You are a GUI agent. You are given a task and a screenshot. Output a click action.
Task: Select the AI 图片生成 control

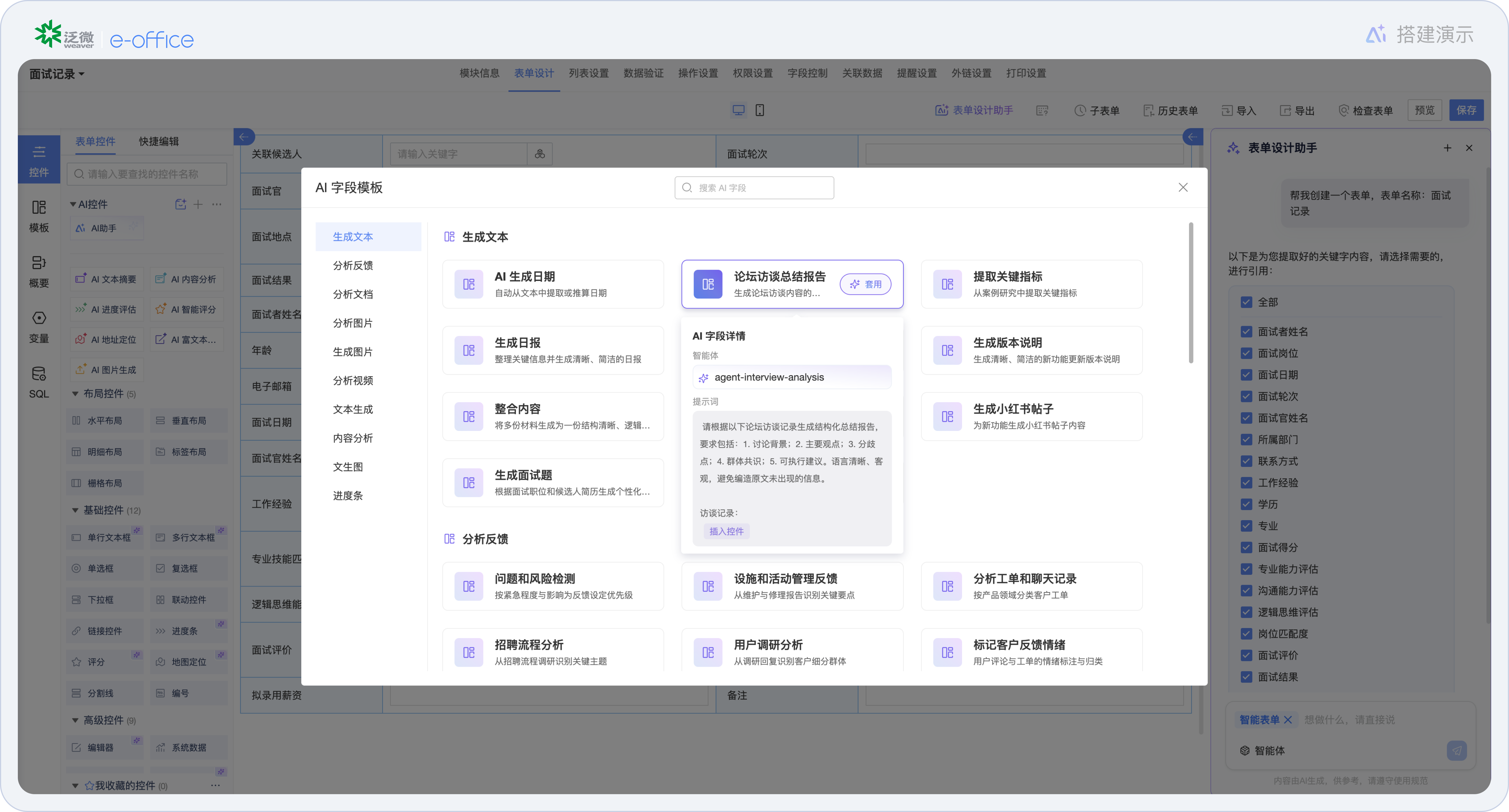click(106, 370)
